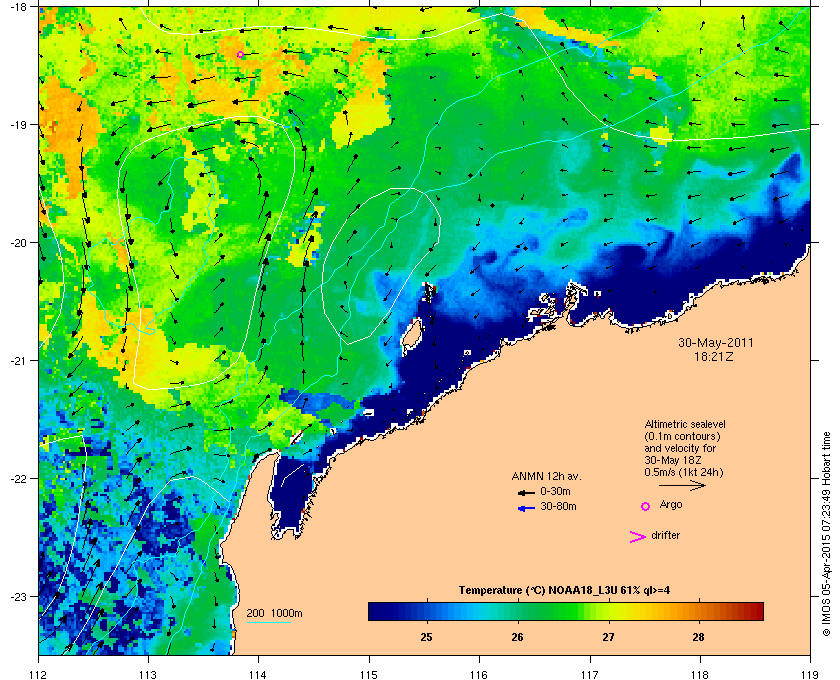Click the blue 30-80m legend arrow
The width and height of the screenshot is (840, 680).
tap(526, 508)
